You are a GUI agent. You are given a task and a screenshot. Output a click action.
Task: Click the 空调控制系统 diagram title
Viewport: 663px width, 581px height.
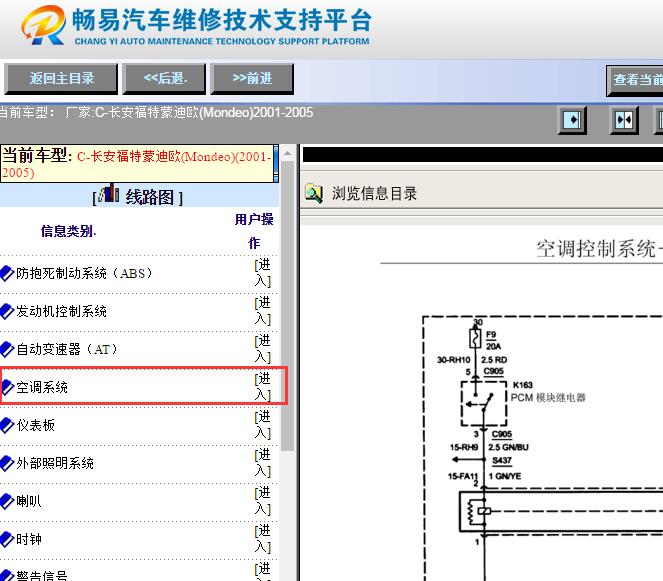point(599,248)
